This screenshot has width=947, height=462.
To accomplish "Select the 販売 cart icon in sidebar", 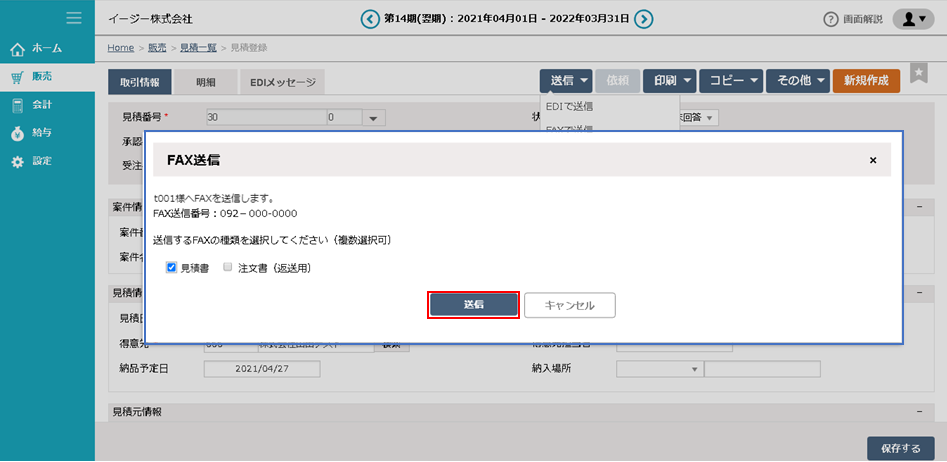I will click(x=17, y=76).
